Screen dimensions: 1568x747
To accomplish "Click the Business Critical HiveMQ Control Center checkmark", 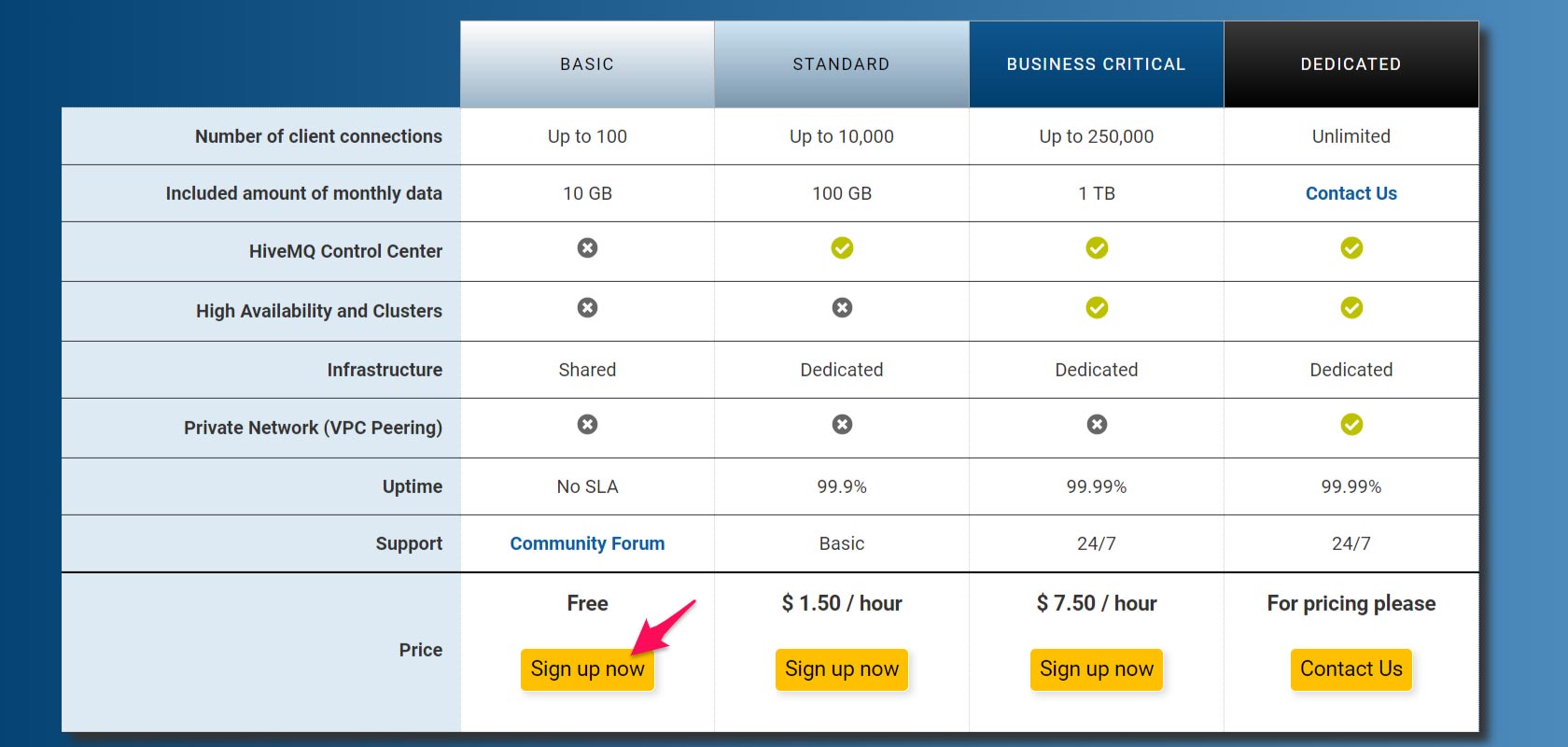I will (1097, 248).
